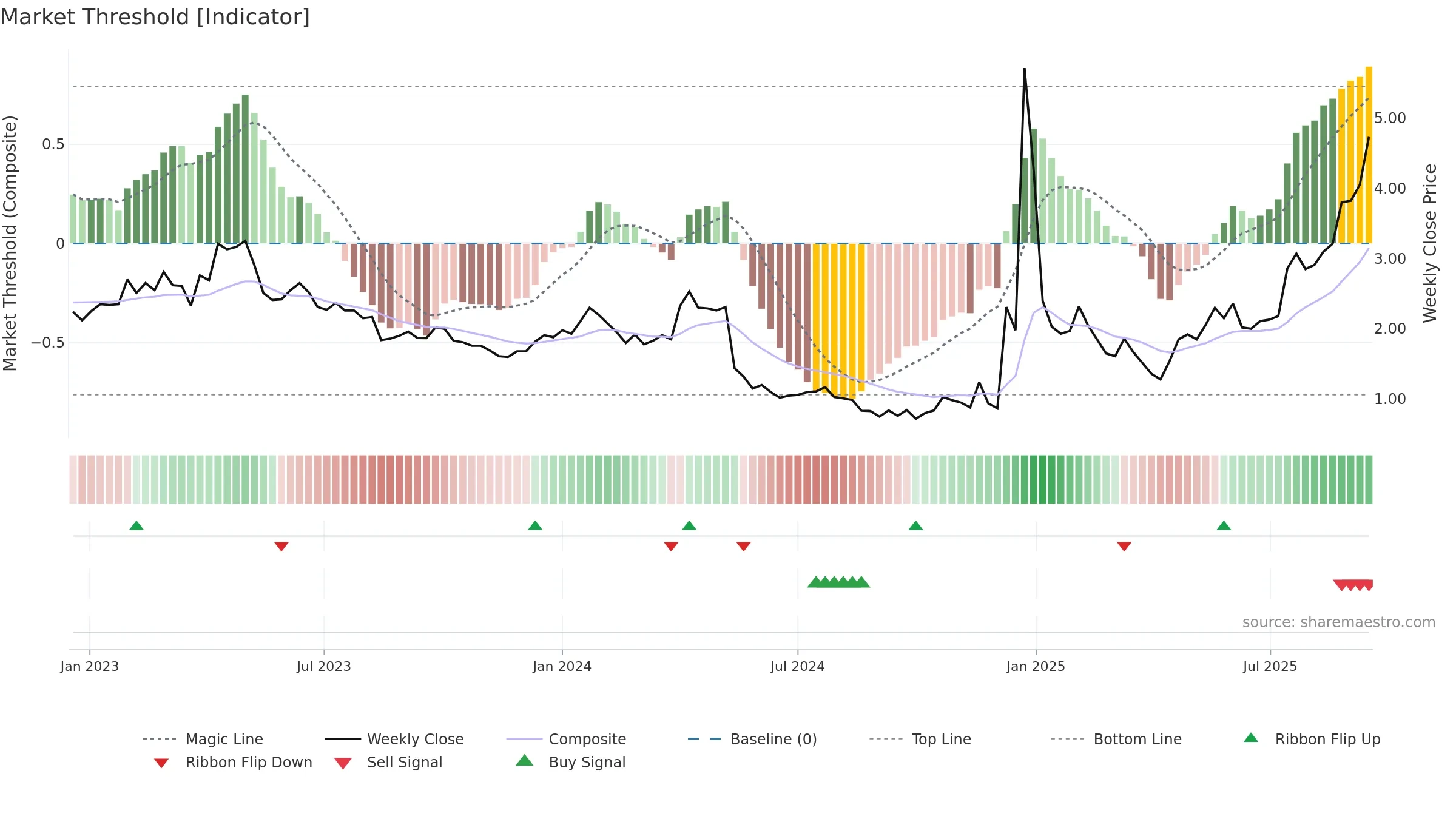The image size is (1456, 819).
Task: Toggle the Bottom Line legend entry
Action: pyautogui.click(x=1116, y=739)
